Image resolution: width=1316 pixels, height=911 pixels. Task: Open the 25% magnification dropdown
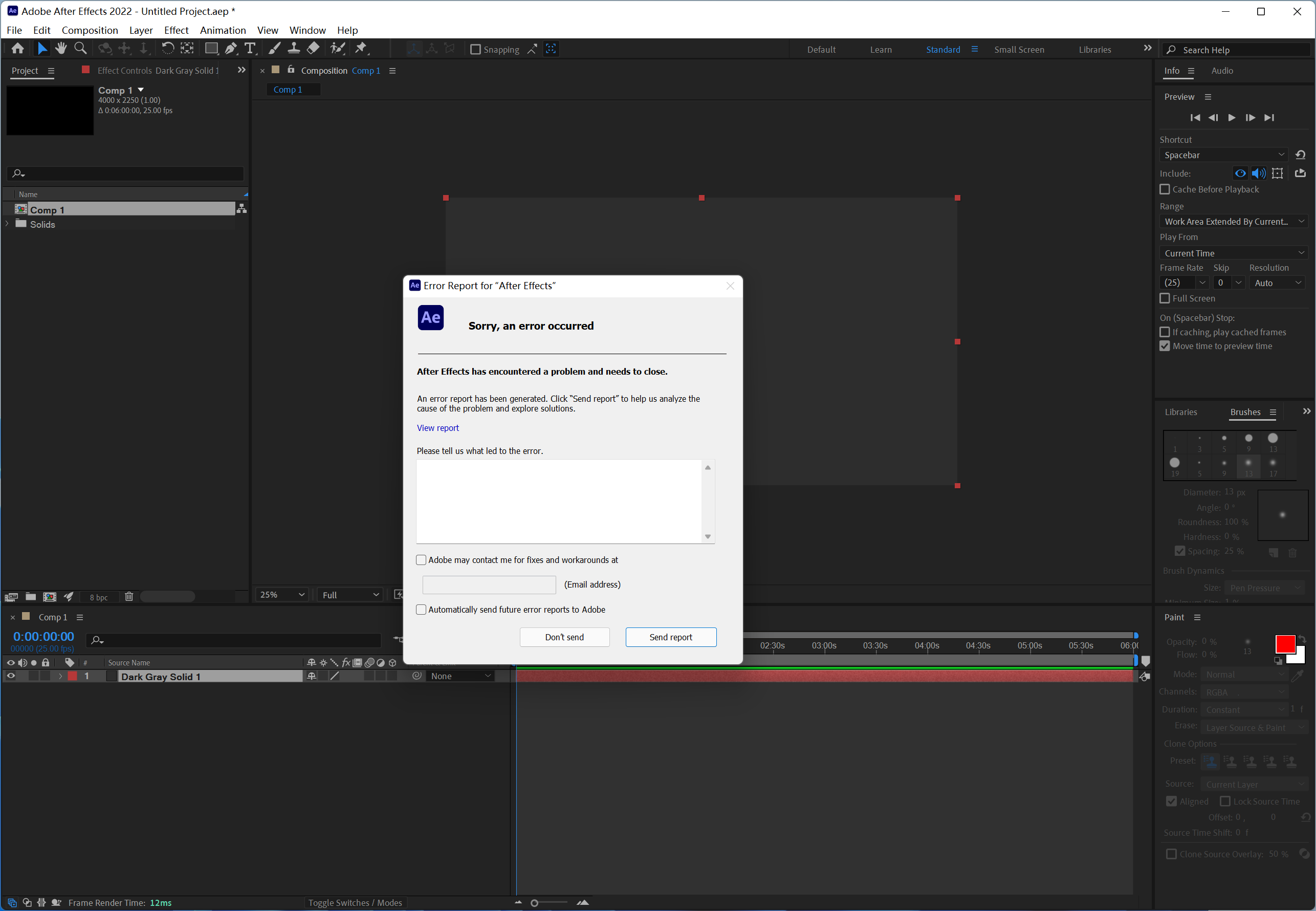[x=282, y=595]
